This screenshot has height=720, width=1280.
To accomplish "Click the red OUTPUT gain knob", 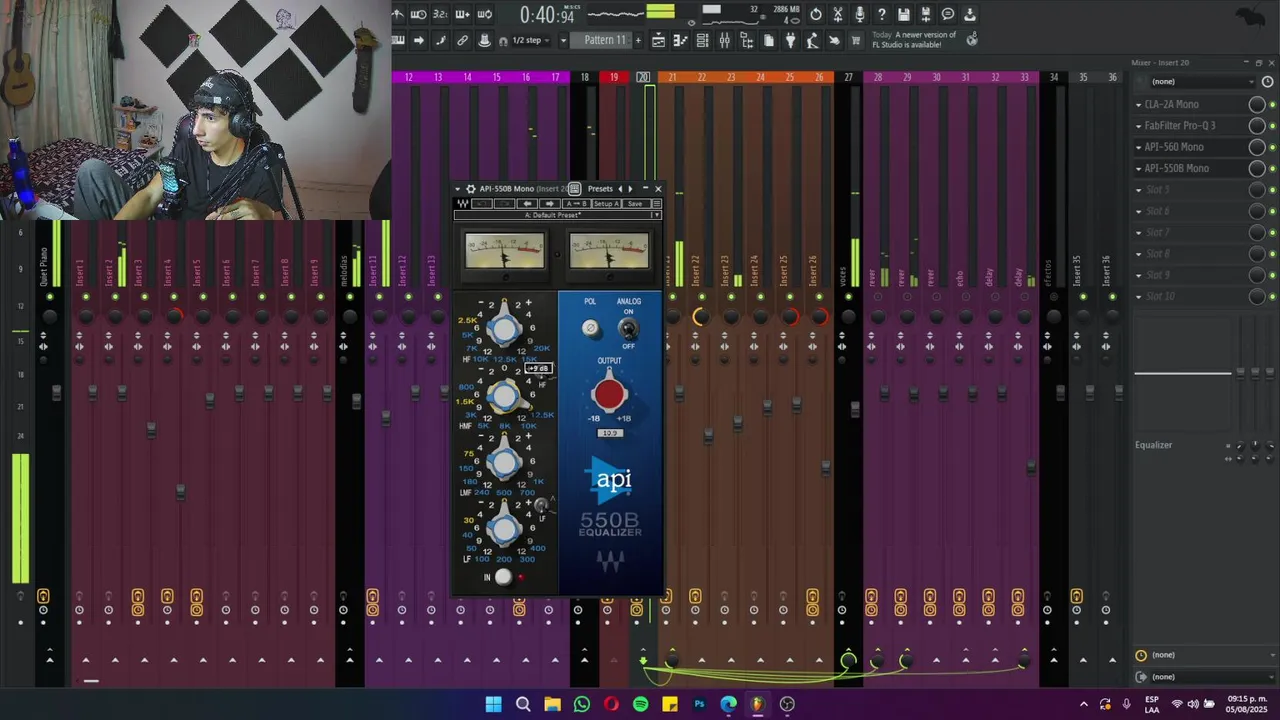I will point(609,394).
